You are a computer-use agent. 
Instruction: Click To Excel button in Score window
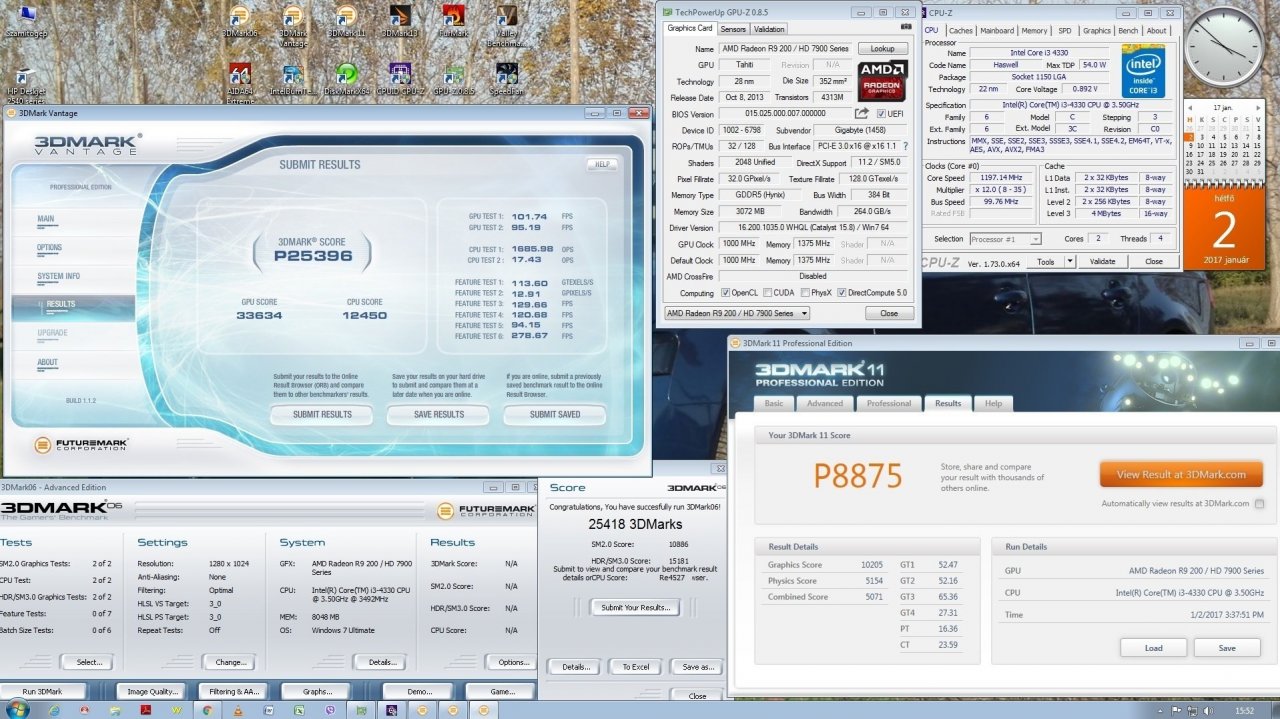(635, 667)
